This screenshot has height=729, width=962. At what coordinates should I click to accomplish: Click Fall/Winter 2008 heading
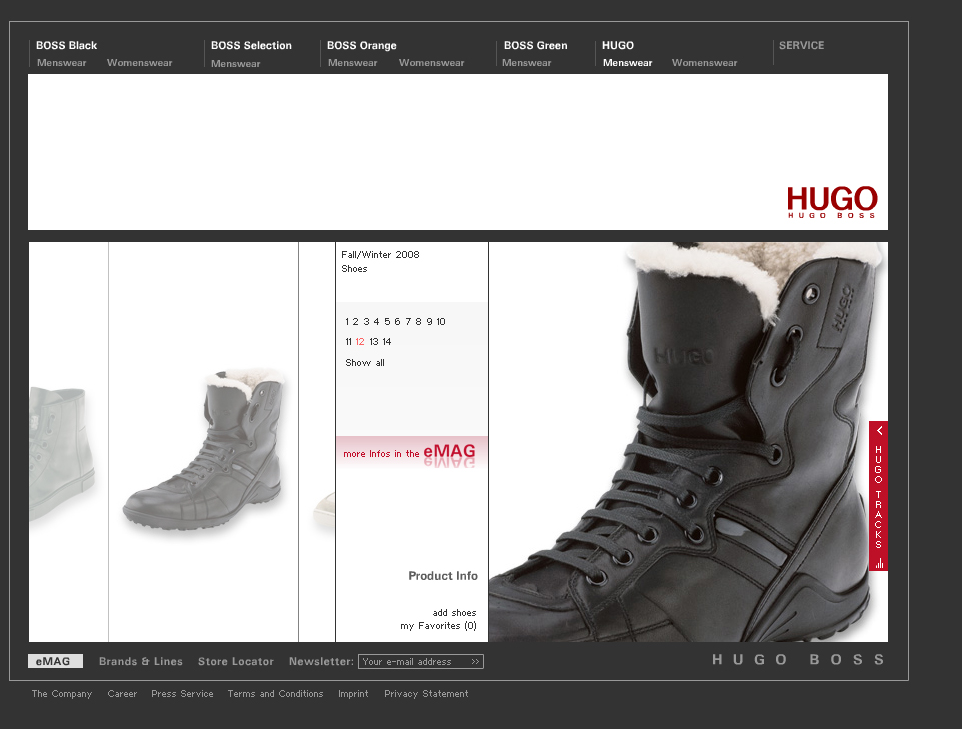point(380,255)
